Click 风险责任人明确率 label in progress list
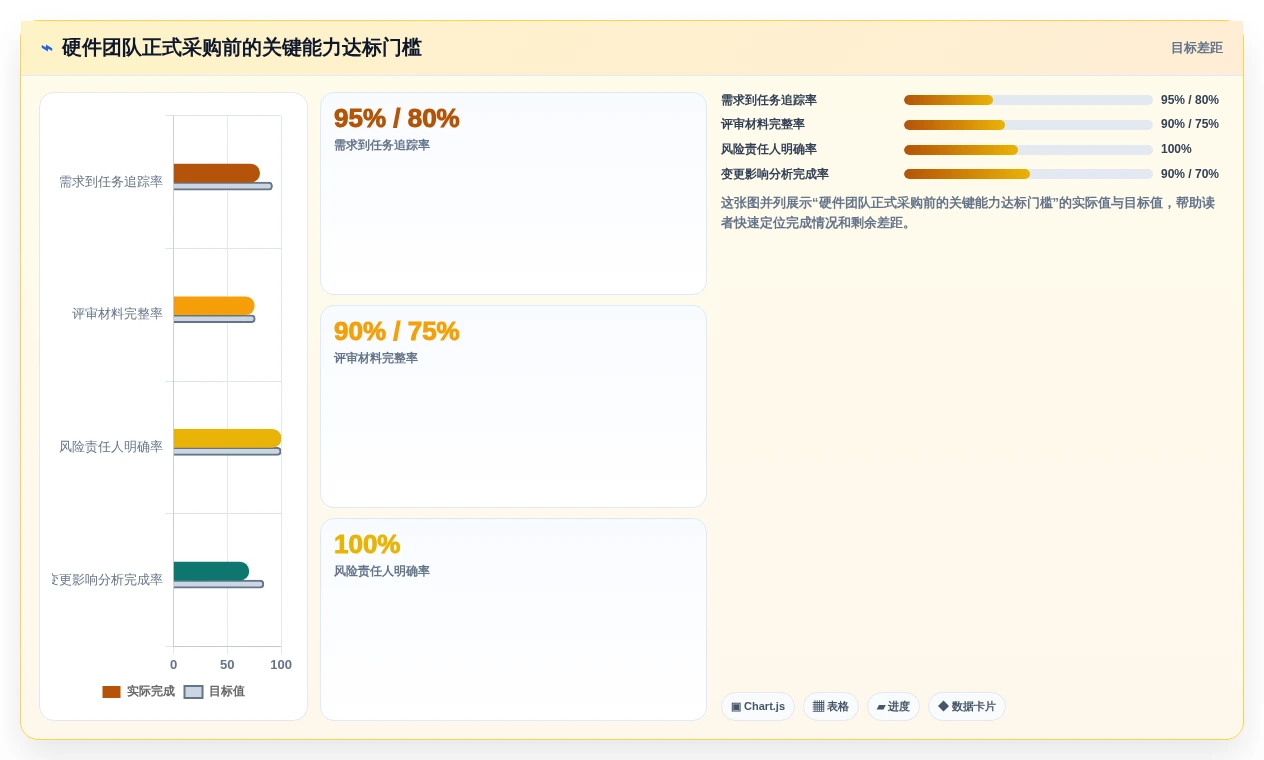Screen dimensions: 1264x760 tap(769, 149)
